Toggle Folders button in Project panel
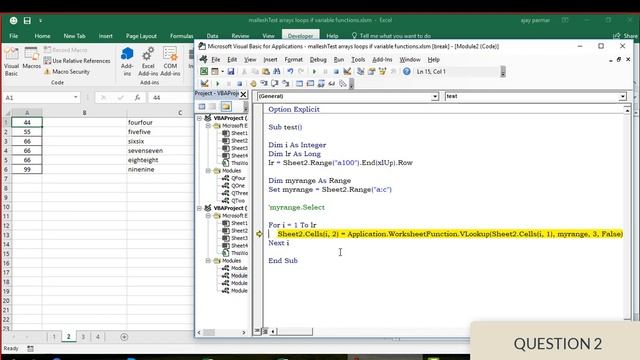Viewport: 640px width, 360px height. click(226, 107)
